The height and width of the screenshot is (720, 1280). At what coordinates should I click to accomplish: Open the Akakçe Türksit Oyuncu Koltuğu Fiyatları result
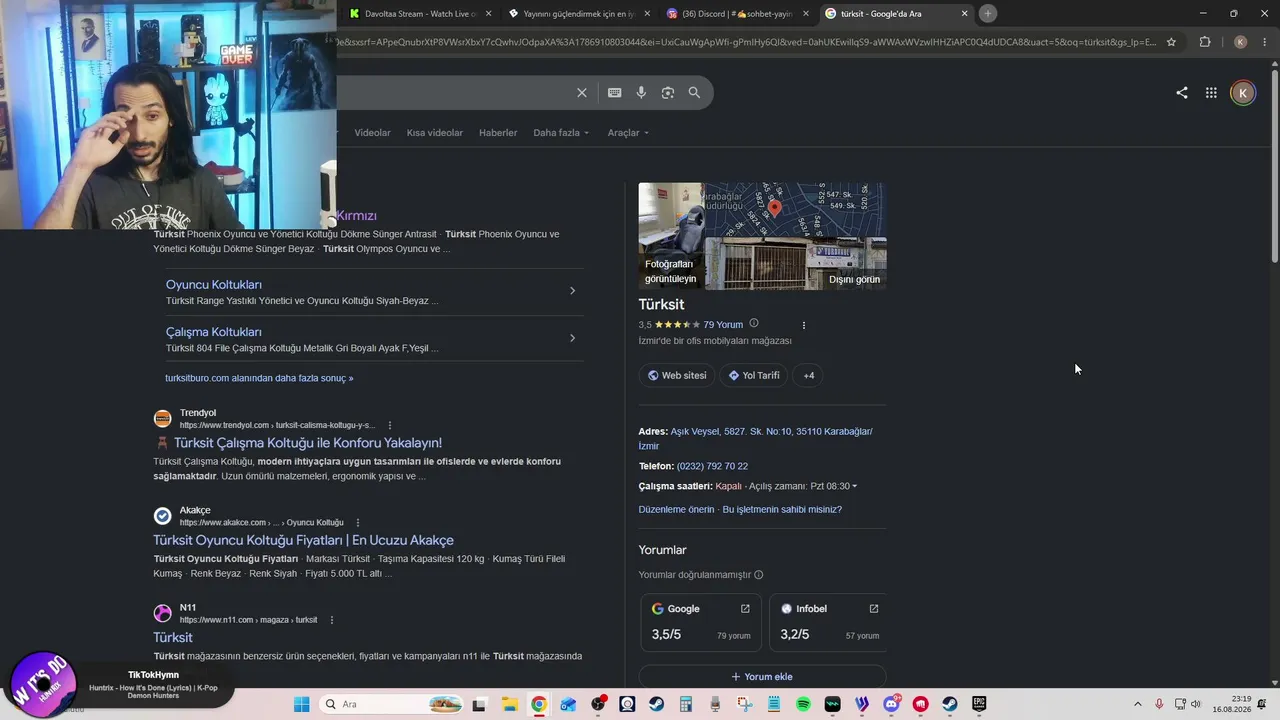(x=303, y=540)
